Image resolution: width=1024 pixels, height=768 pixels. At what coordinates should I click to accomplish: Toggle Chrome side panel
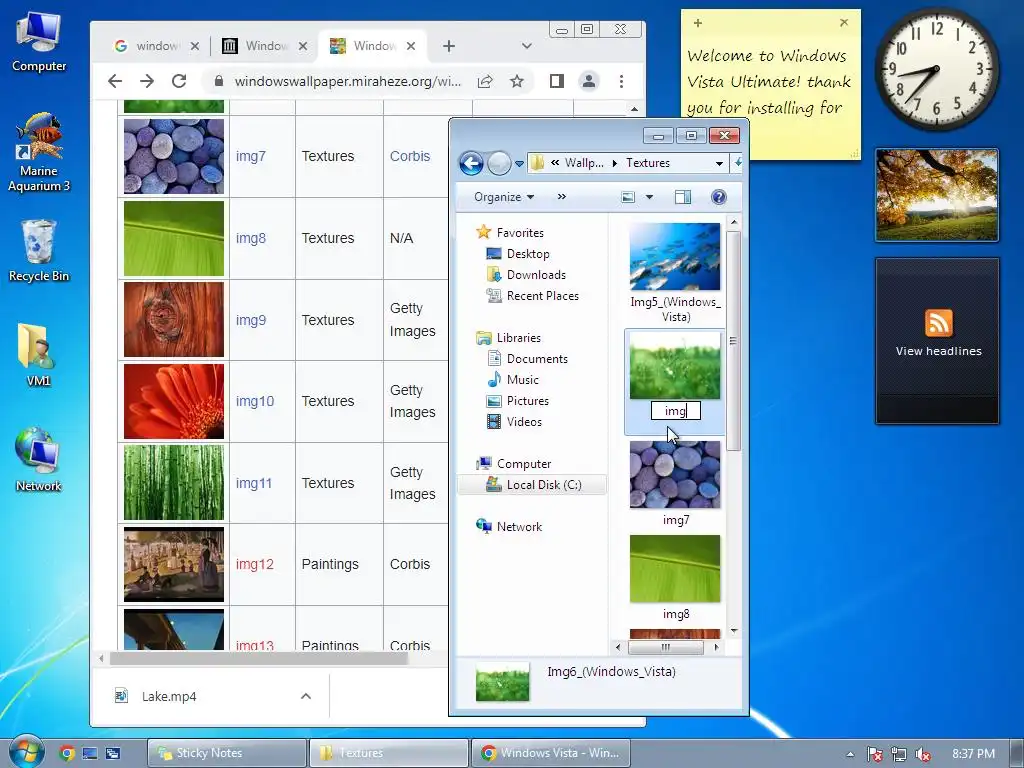pos(556,81)
